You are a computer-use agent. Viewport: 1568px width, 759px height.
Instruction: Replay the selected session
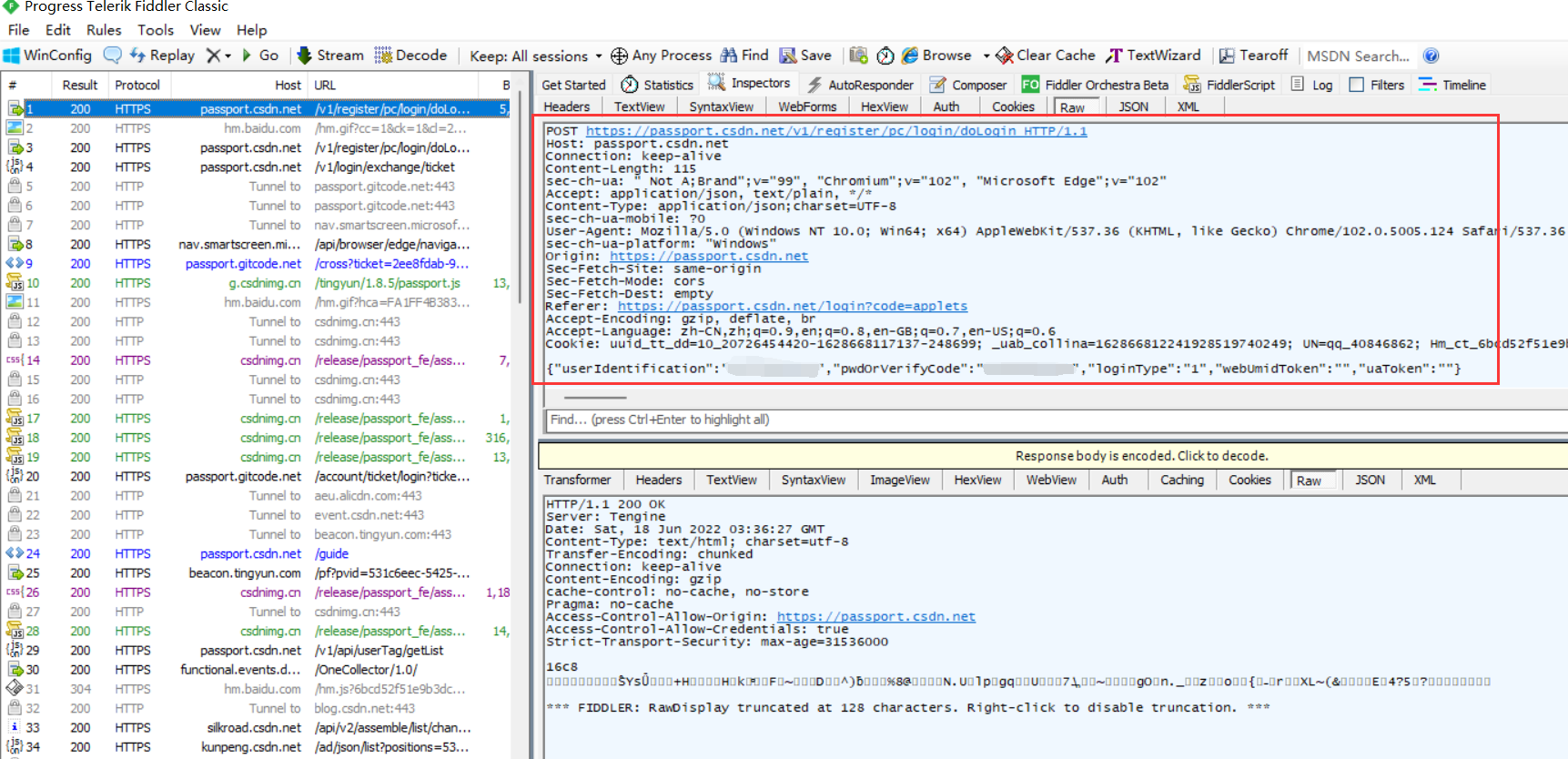162,56
